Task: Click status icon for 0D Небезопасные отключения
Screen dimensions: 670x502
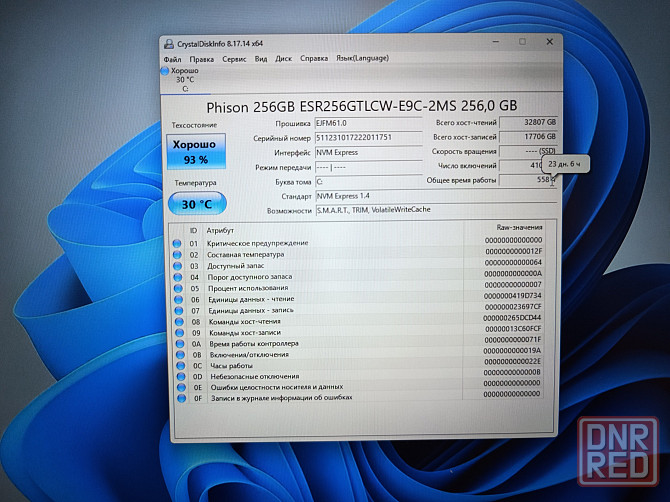Action: (x=181, y=377)
